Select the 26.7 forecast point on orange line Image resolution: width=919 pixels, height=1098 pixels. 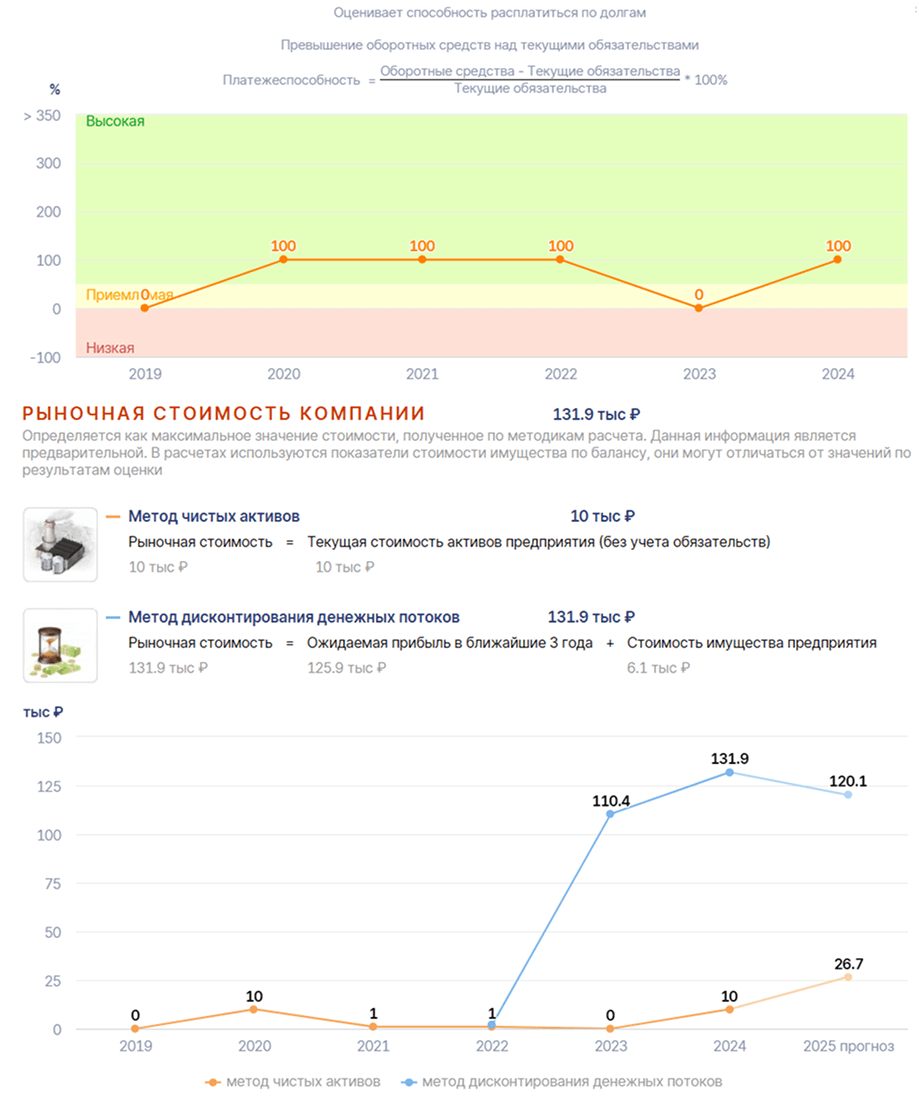[848, 977]
